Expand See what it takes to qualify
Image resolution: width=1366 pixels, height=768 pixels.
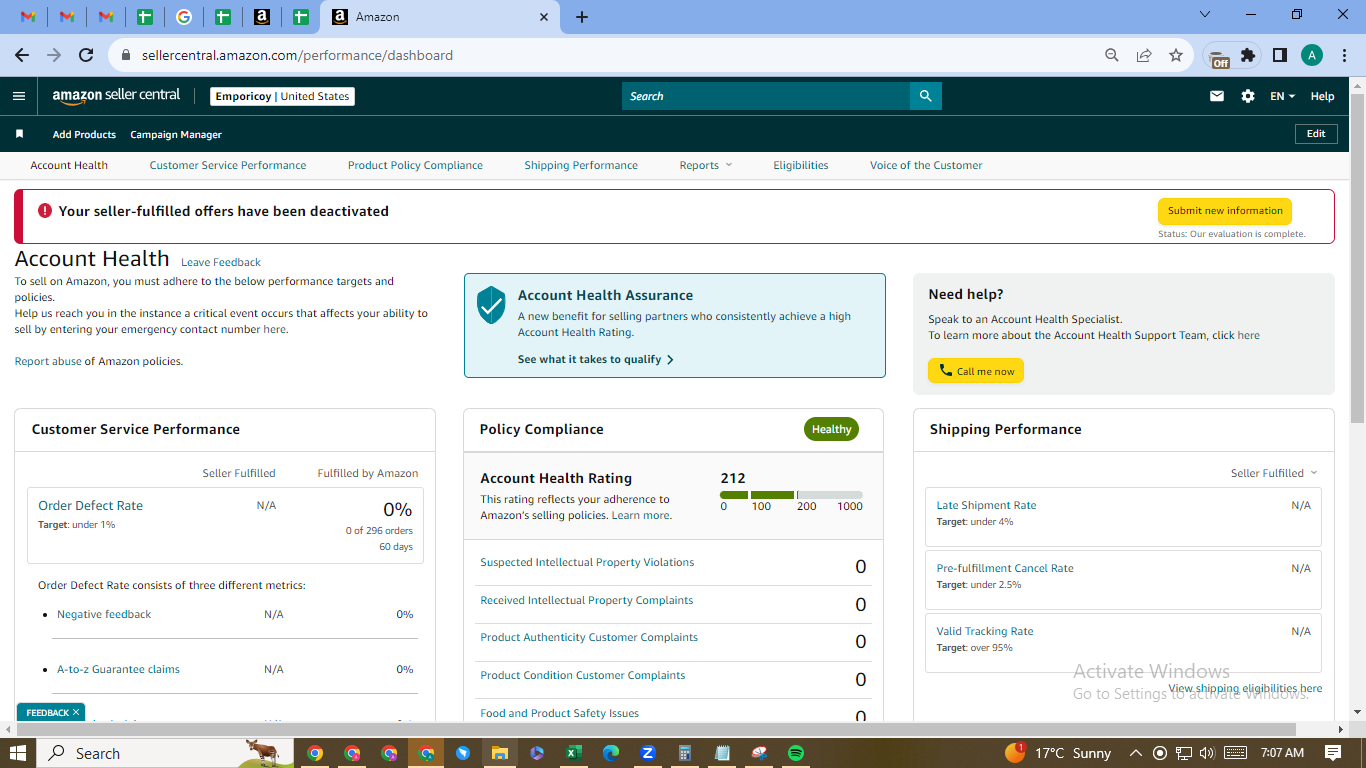coord(596,359)
